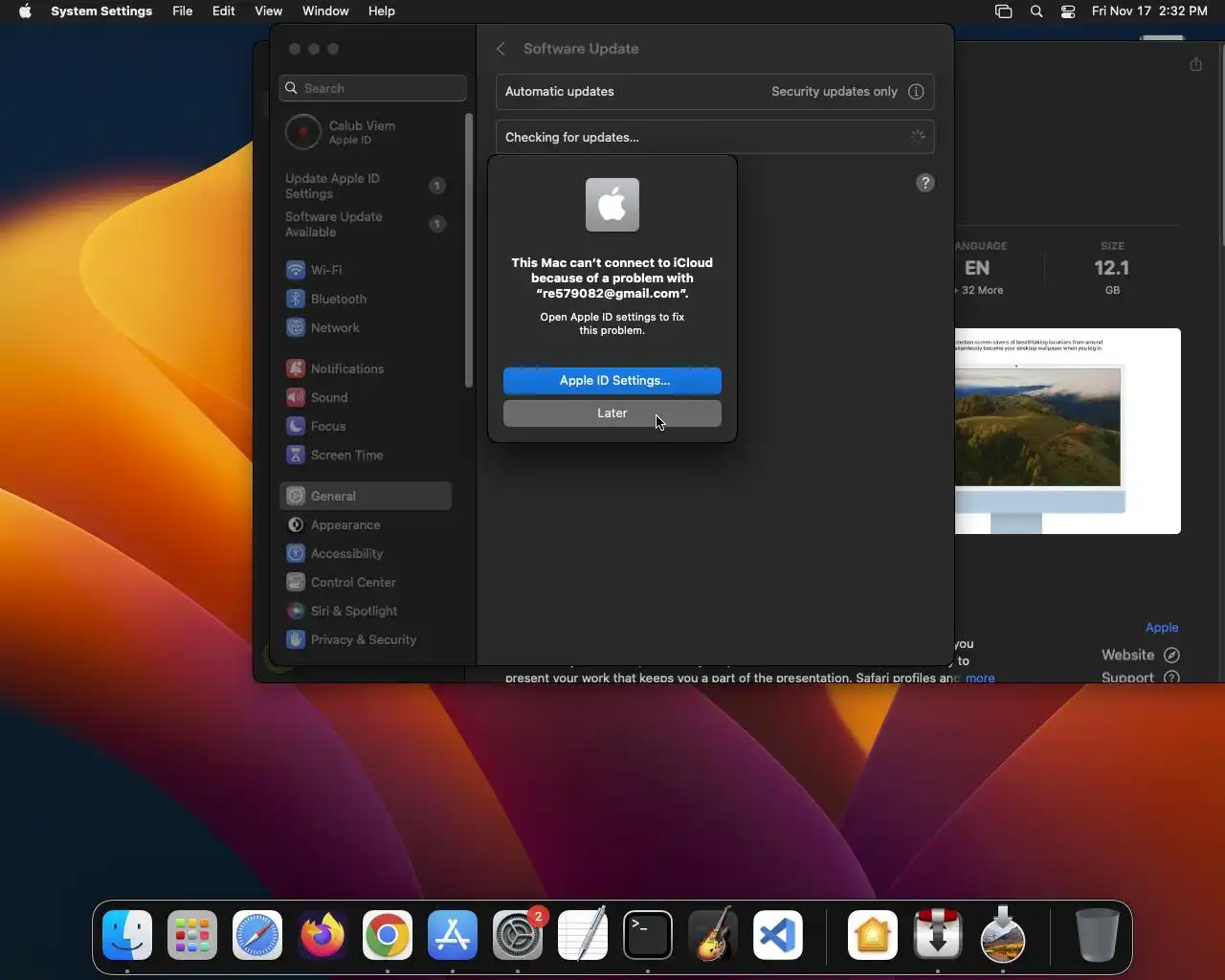
Task: Launch Google Chrome from the Dock
Action: pyautogui.click(x=388, y=935)
